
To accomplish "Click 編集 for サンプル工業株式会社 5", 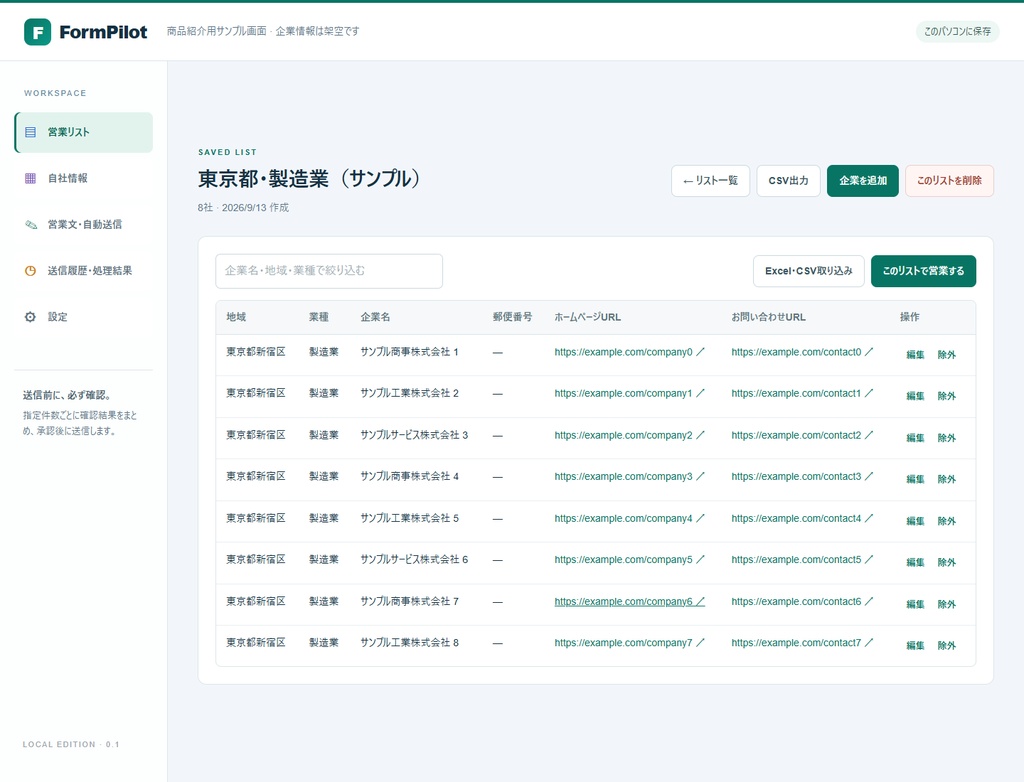I will click(915, 521).
